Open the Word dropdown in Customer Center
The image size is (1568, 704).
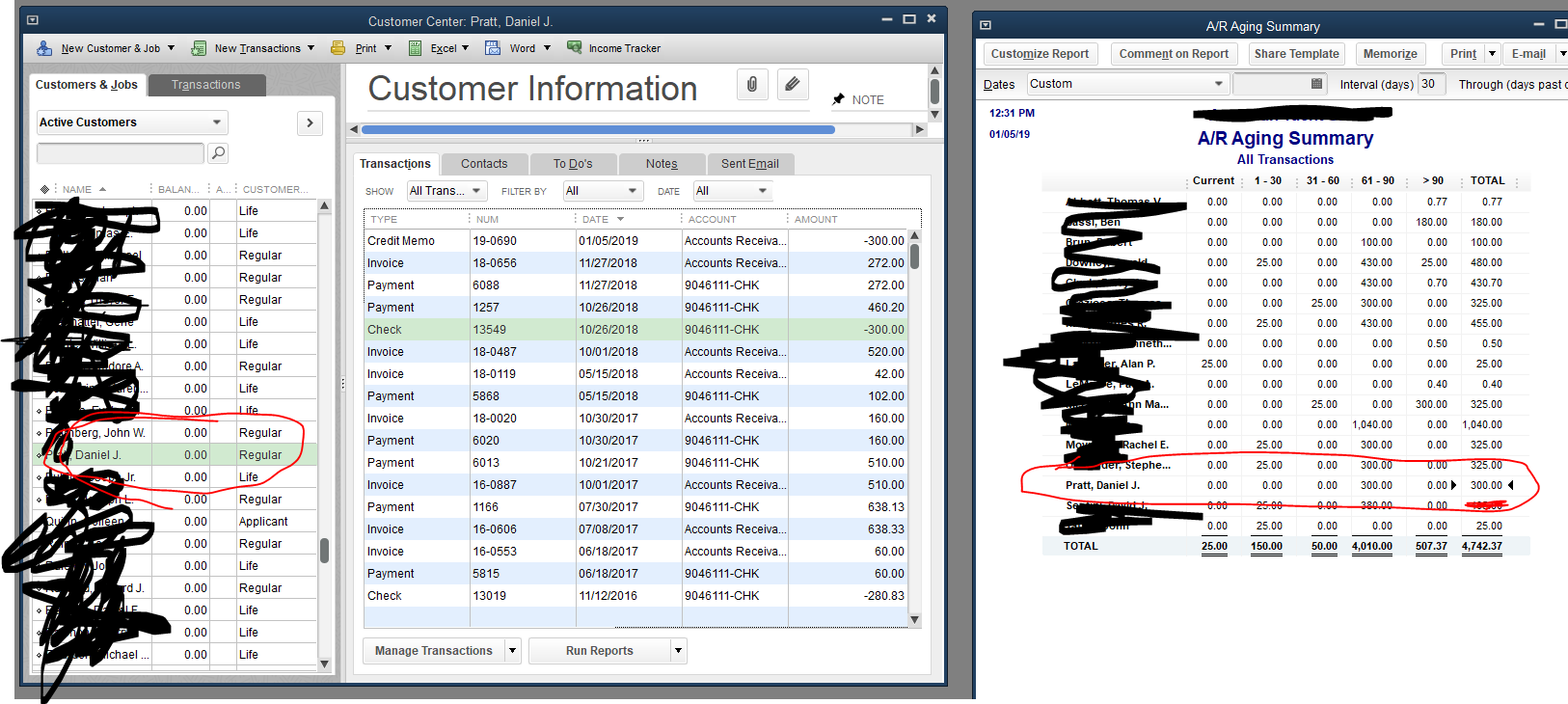547,48
